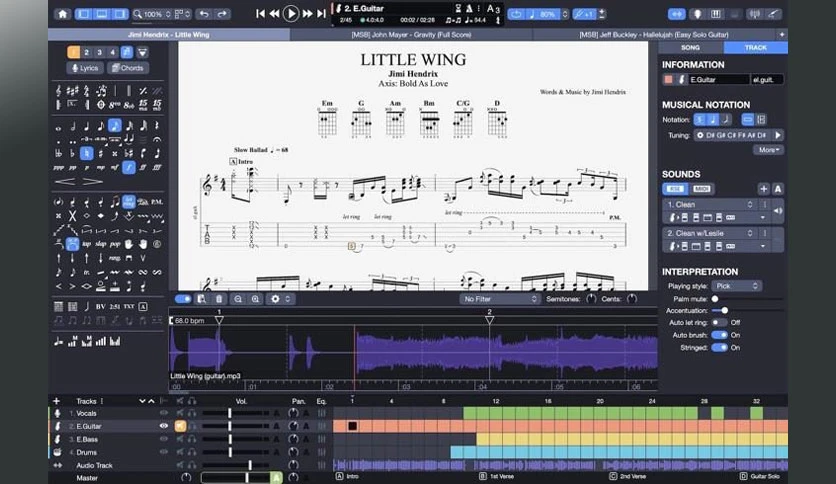Toggle the Auto let ring switch

tap(719, 322)
